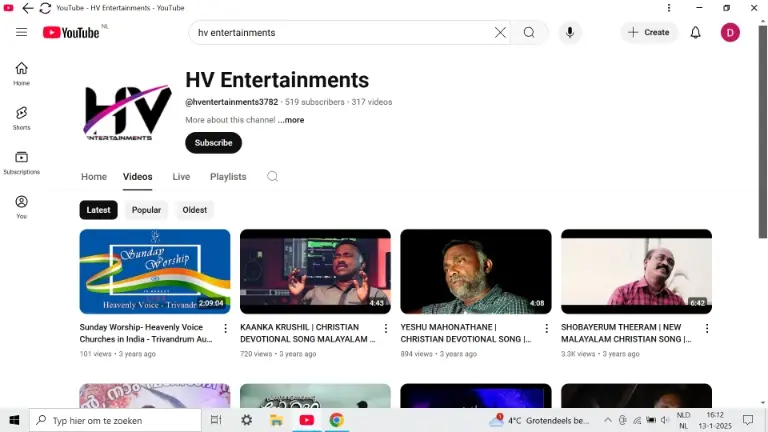Open Windows notification center
The image size is (768, 432).
pos(748,420)
